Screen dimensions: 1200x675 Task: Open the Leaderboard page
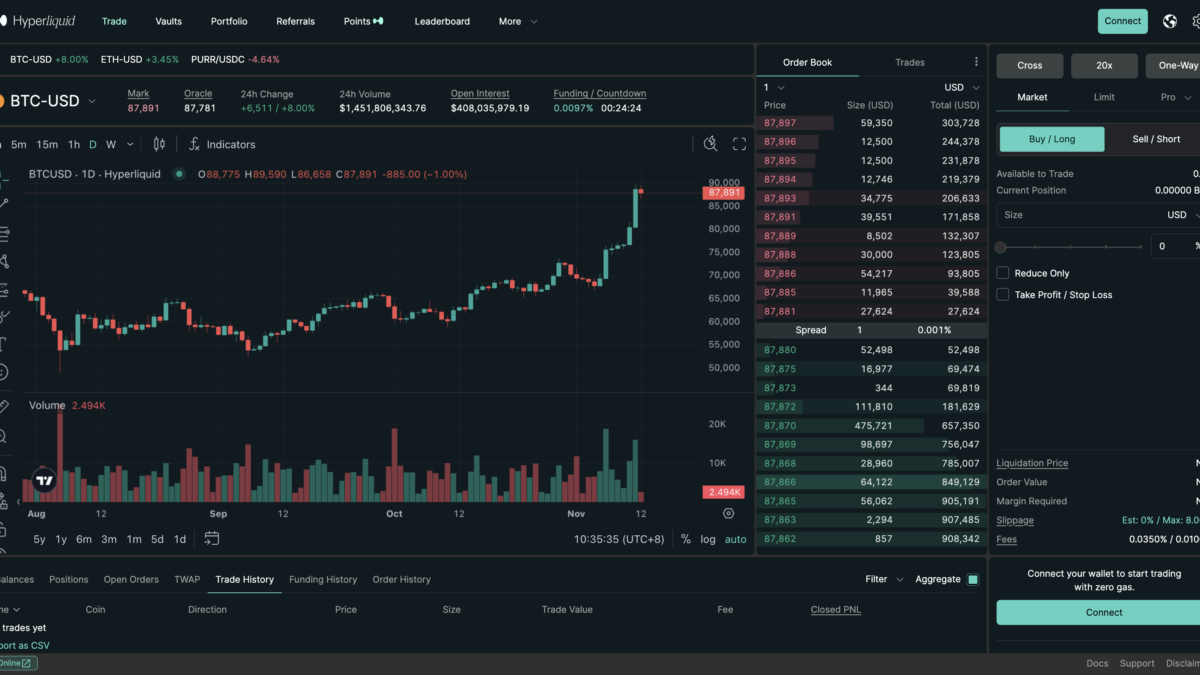click(x=442, y=21)
